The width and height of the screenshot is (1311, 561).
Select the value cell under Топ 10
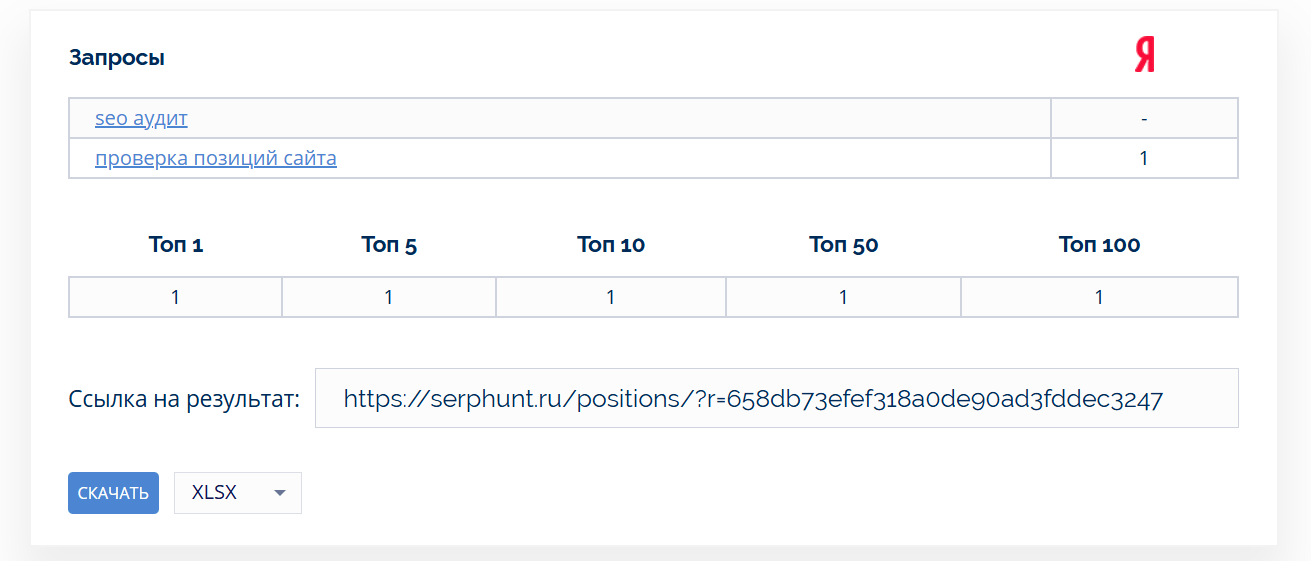(611, 297)
